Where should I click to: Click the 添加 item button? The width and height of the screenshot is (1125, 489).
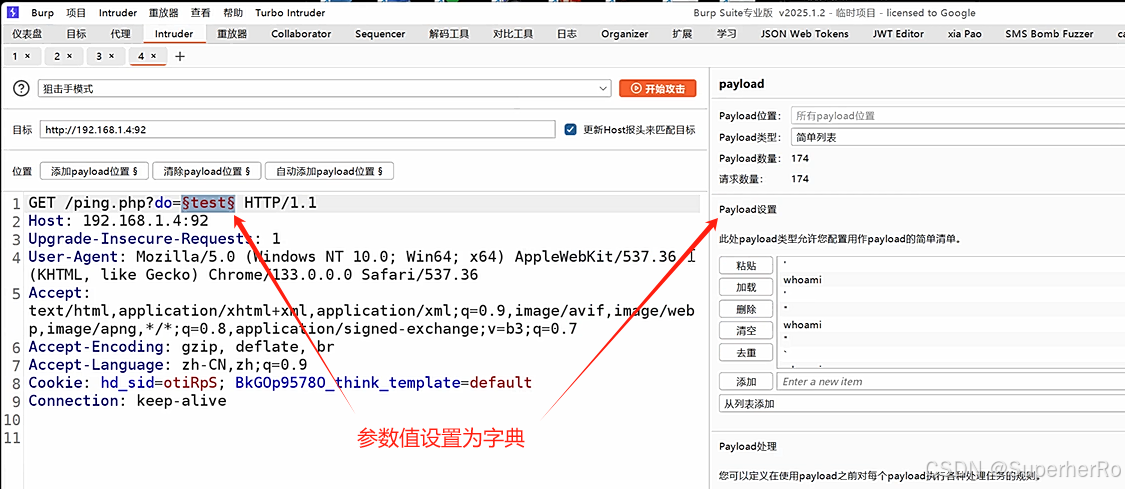(746, 381)
